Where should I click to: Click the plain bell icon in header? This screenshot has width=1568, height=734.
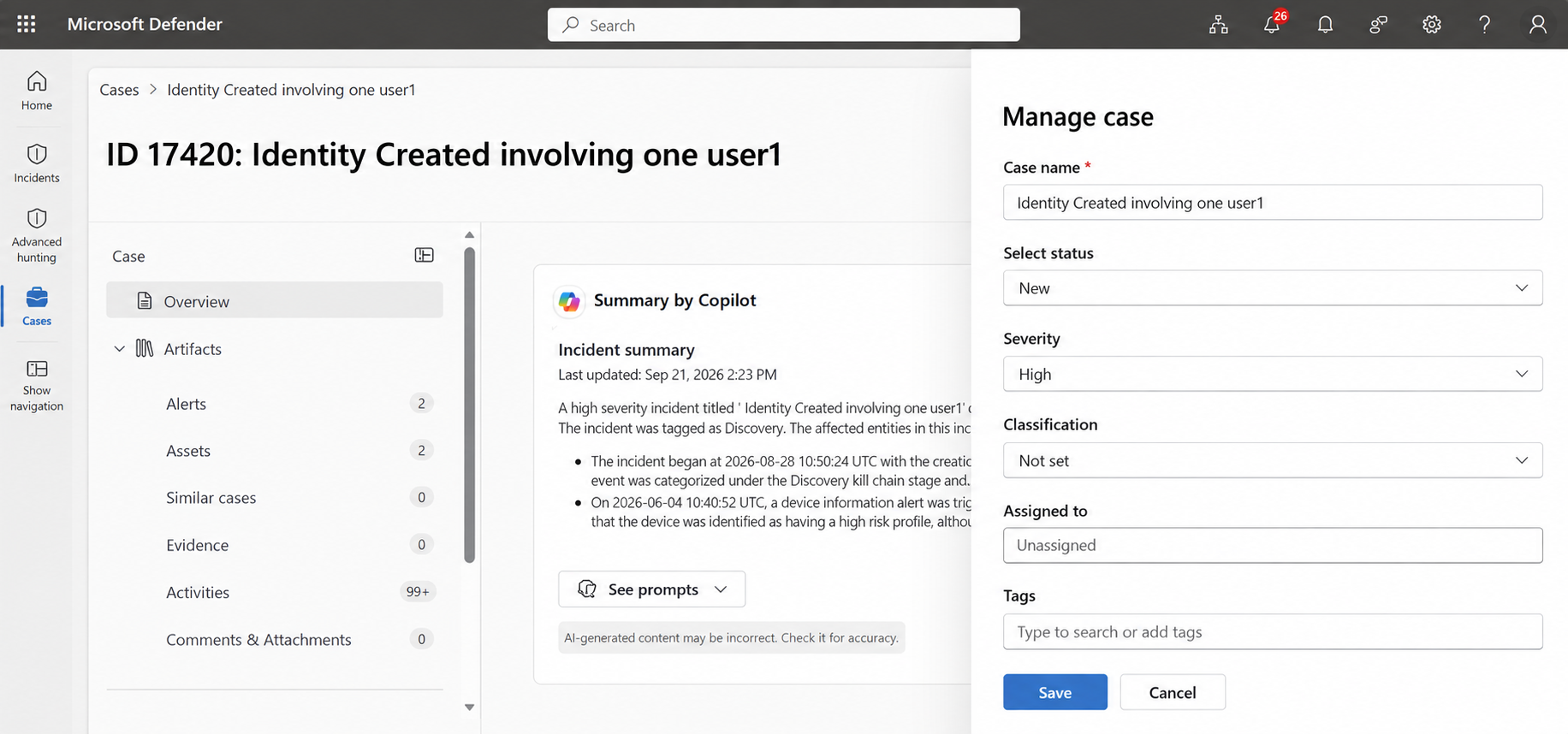[x=1325, y=25]
